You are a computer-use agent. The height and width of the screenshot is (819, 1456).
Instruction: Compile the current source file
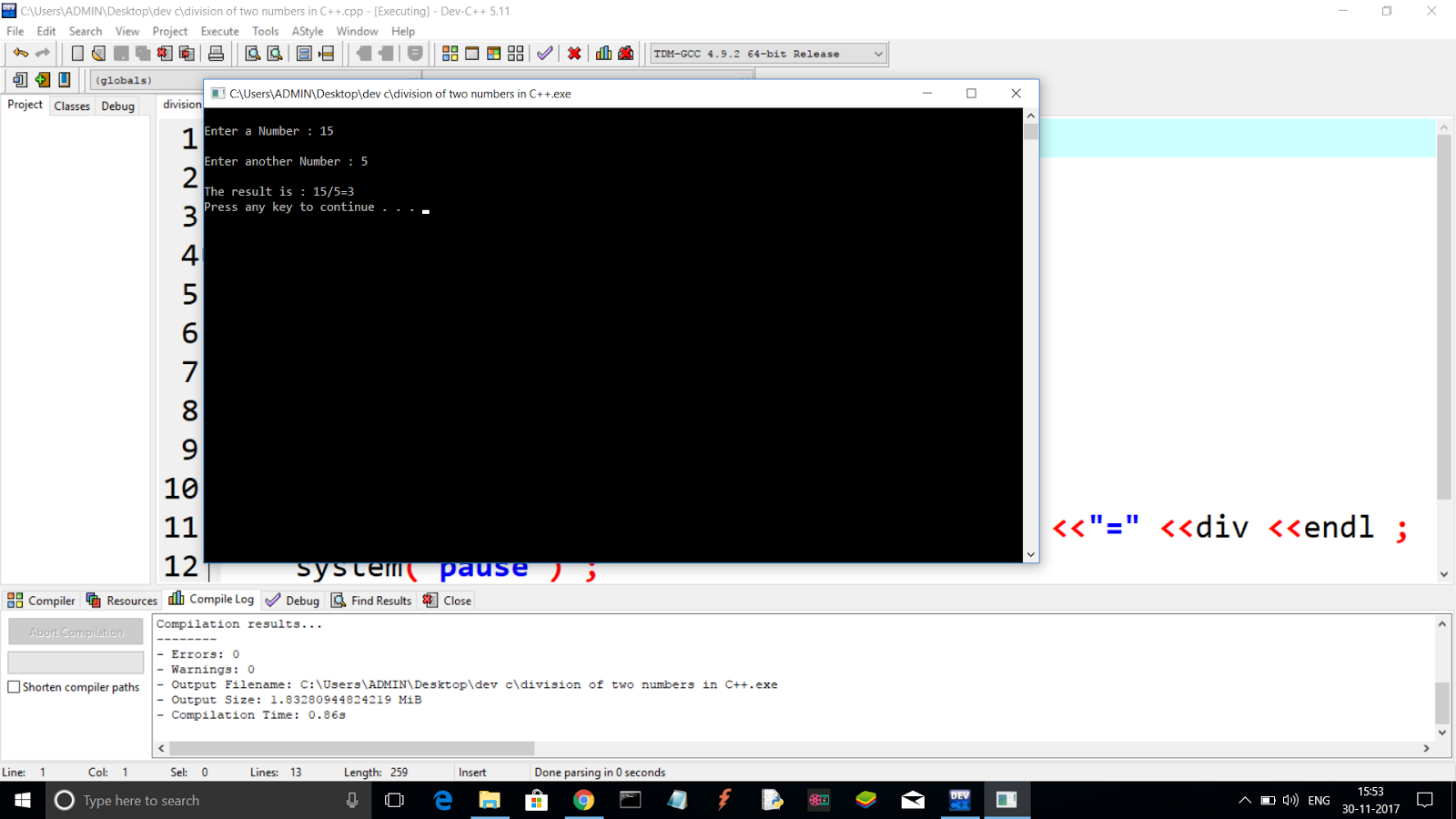tap(450, 53)
